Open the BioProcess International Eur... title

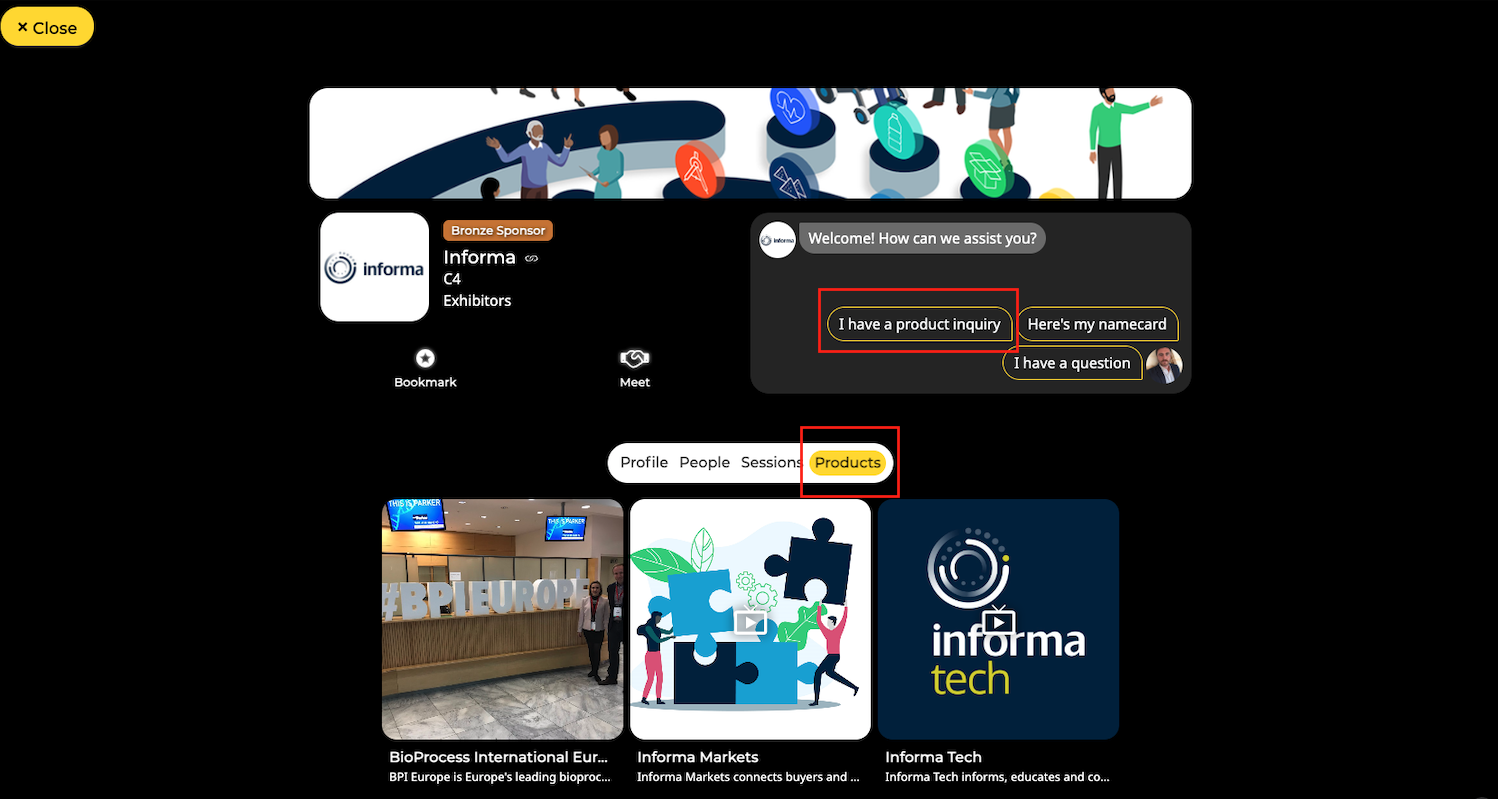[498, 757]
